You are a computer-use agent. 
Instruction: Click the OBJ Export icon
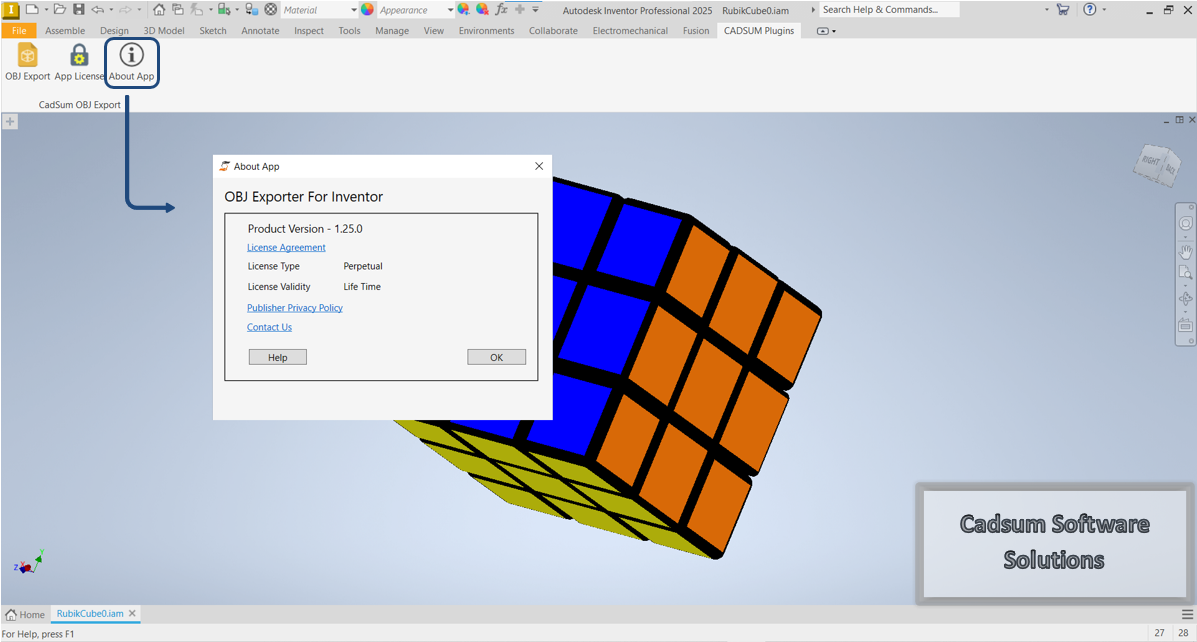pos(27,56)
